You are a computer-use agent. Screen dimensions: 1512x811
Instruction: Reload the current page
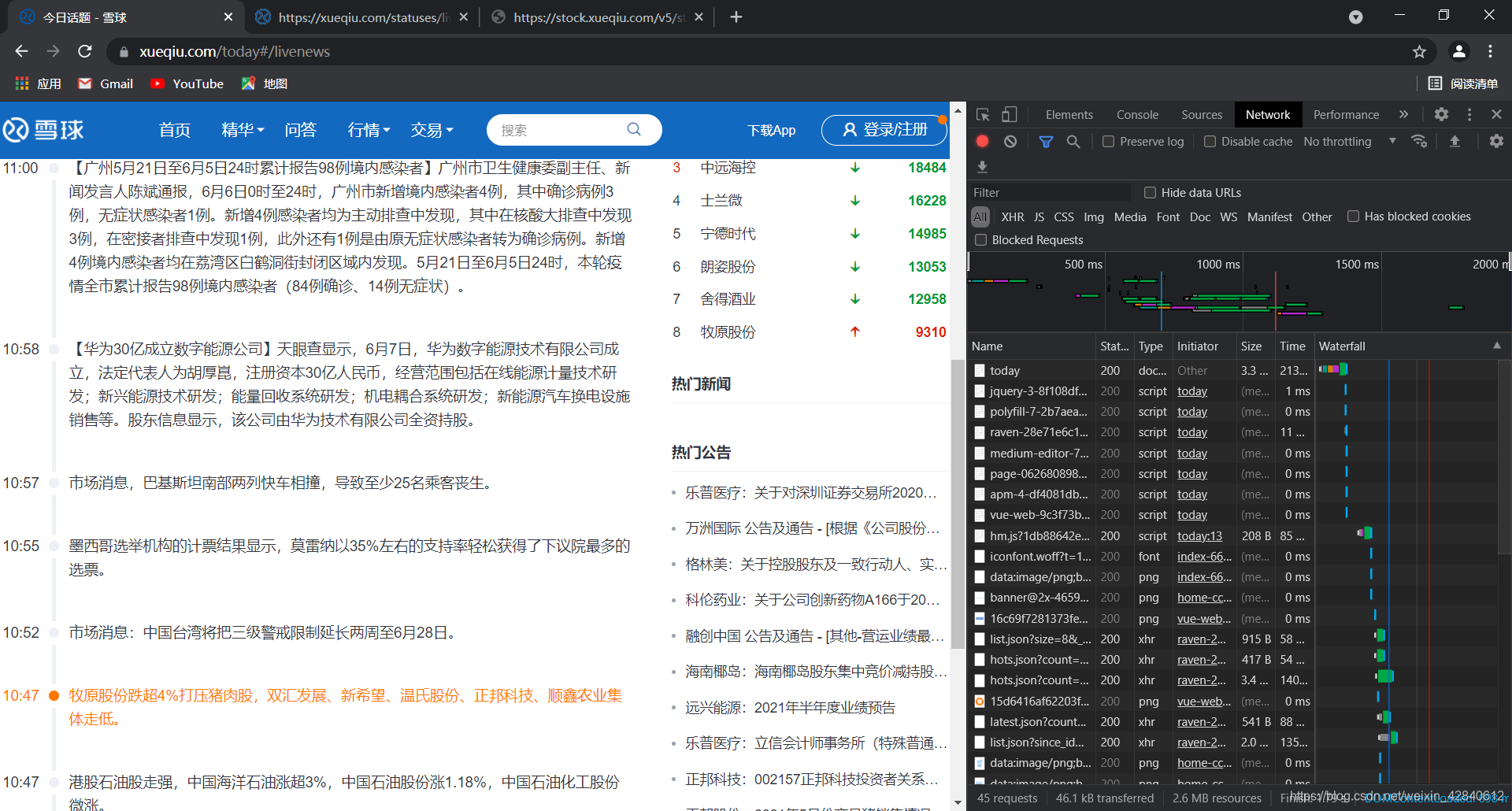tap(85, 52)
